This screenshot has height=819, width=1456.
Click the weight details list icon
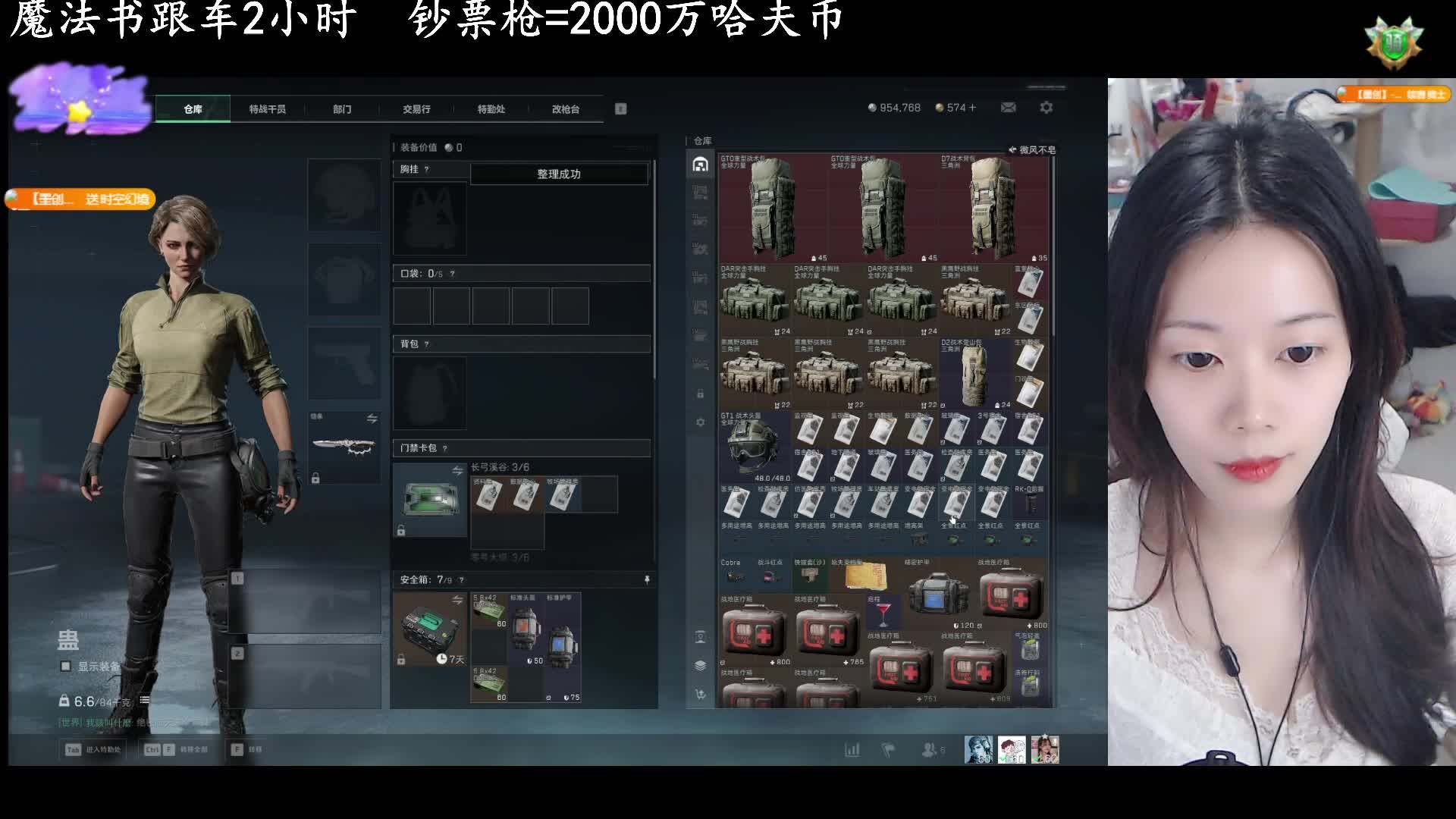145,701
